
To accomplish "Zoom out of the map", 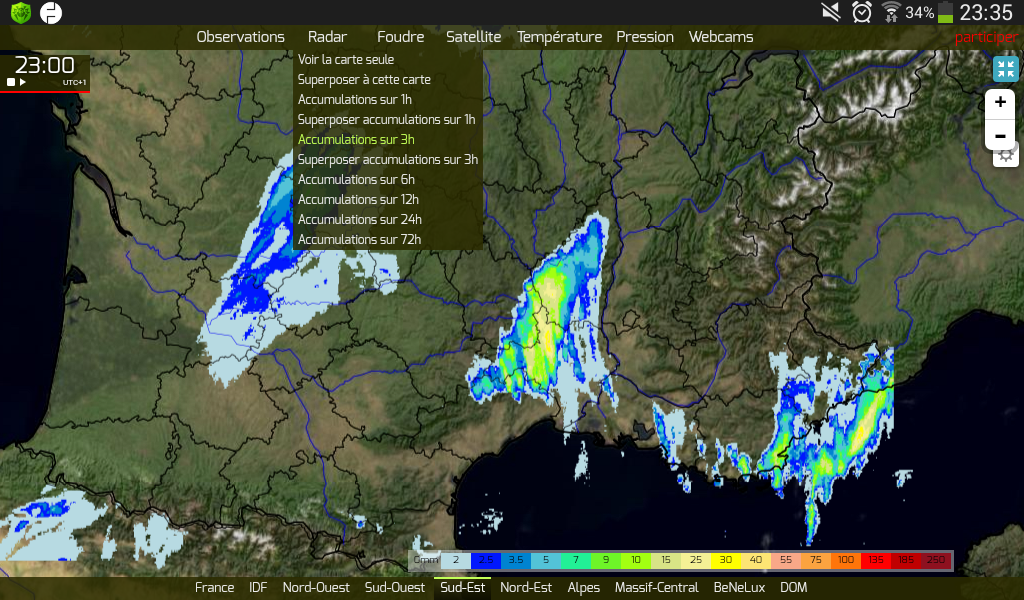I will coord(1000,136).
